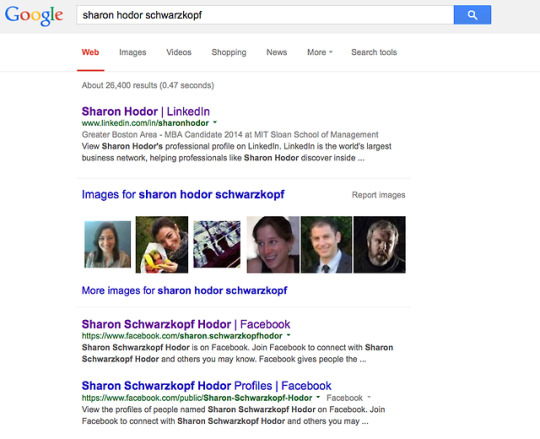540x439 pixels.
Task: Click the www.linkedin.com/in/sharonhodor green URL
Action: pos(145,123)
